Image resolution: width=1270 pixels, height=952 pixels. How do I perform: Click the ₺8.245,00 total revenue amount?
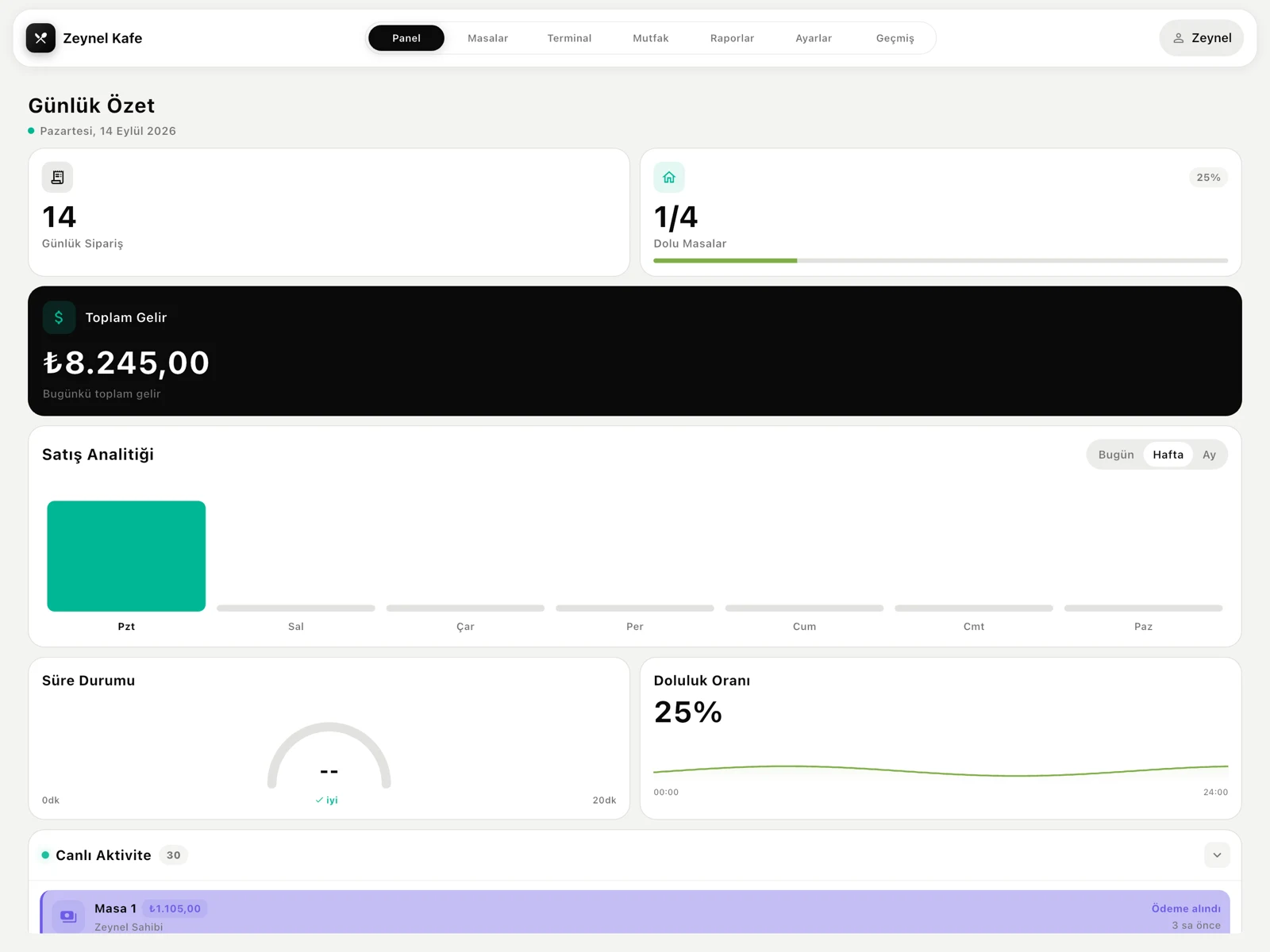pos(126,363)
